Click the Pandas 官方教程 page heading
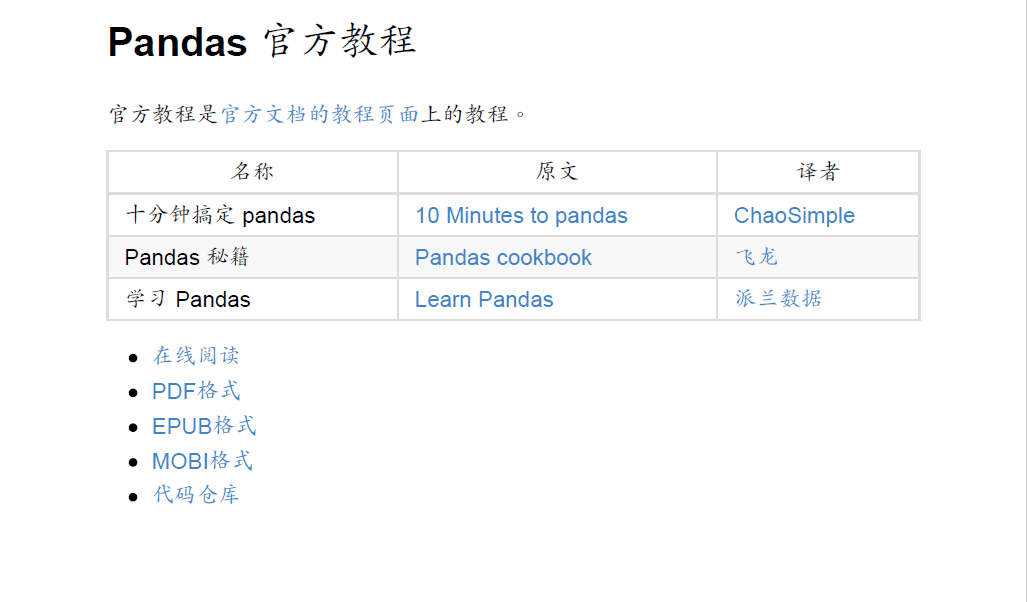 pyautogui.click(x=261, y=42)
